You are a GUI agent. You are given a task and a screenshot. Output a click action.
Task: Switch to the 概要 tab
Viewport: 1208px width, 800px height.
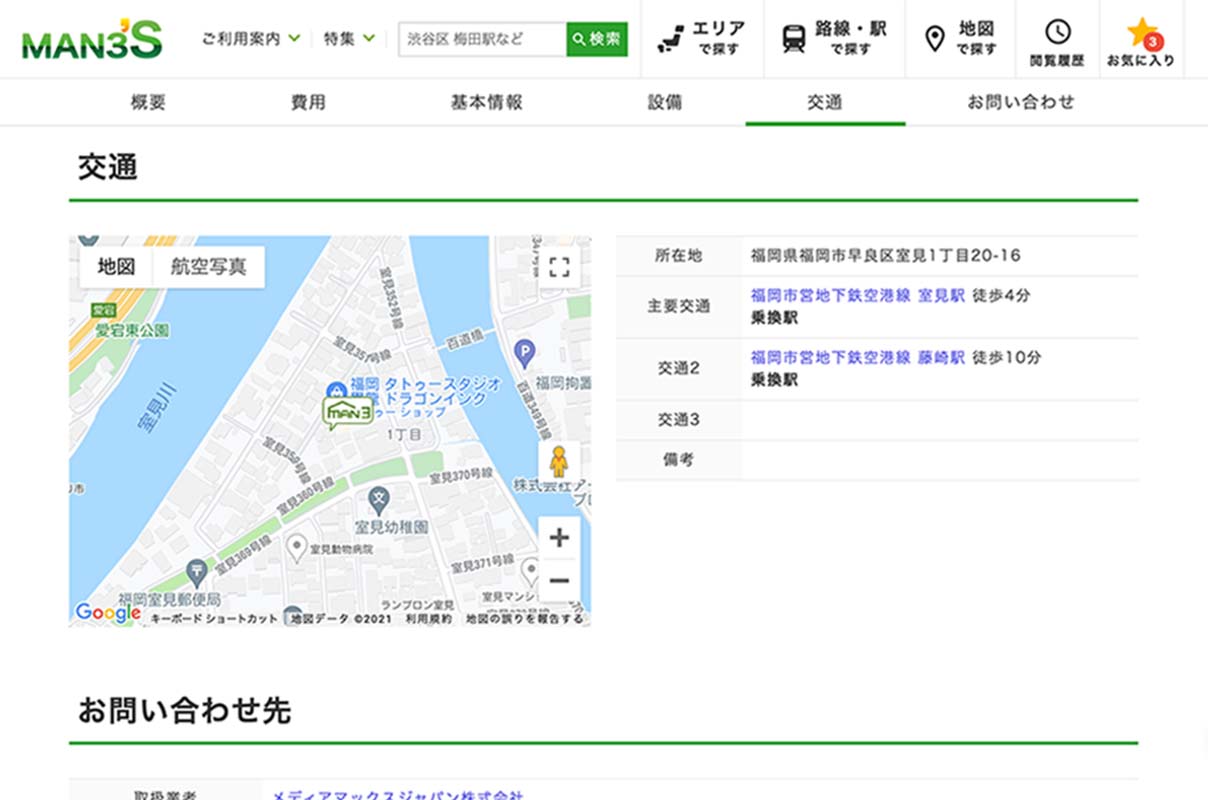pyautogui.click(x=148, y=102)
